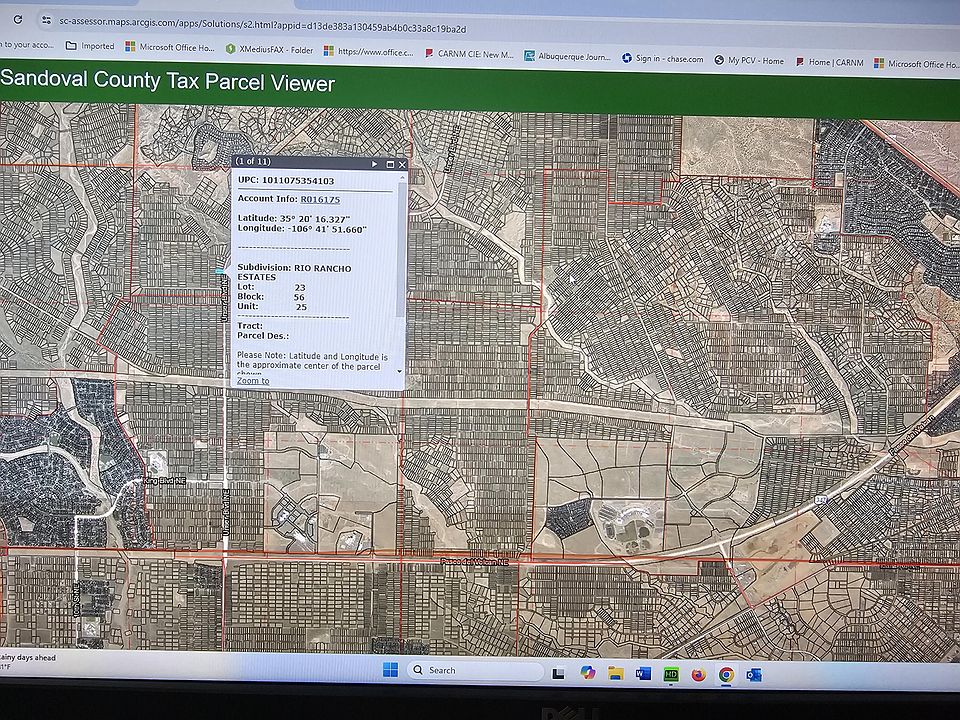The width and height of the screenshot is (960, 720).
Task: Click the taskbar Search box
Action: pyautogui.click(x=475, y=670)
